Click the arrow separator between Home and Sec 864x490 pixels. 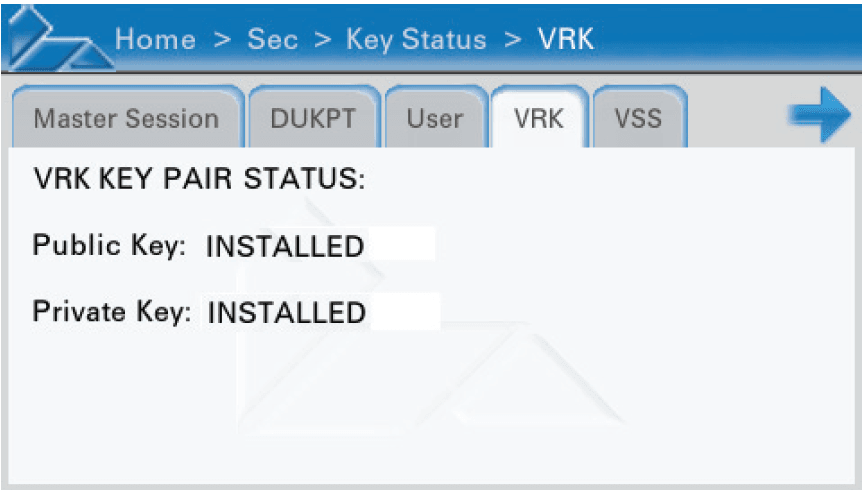coord(224,40)
